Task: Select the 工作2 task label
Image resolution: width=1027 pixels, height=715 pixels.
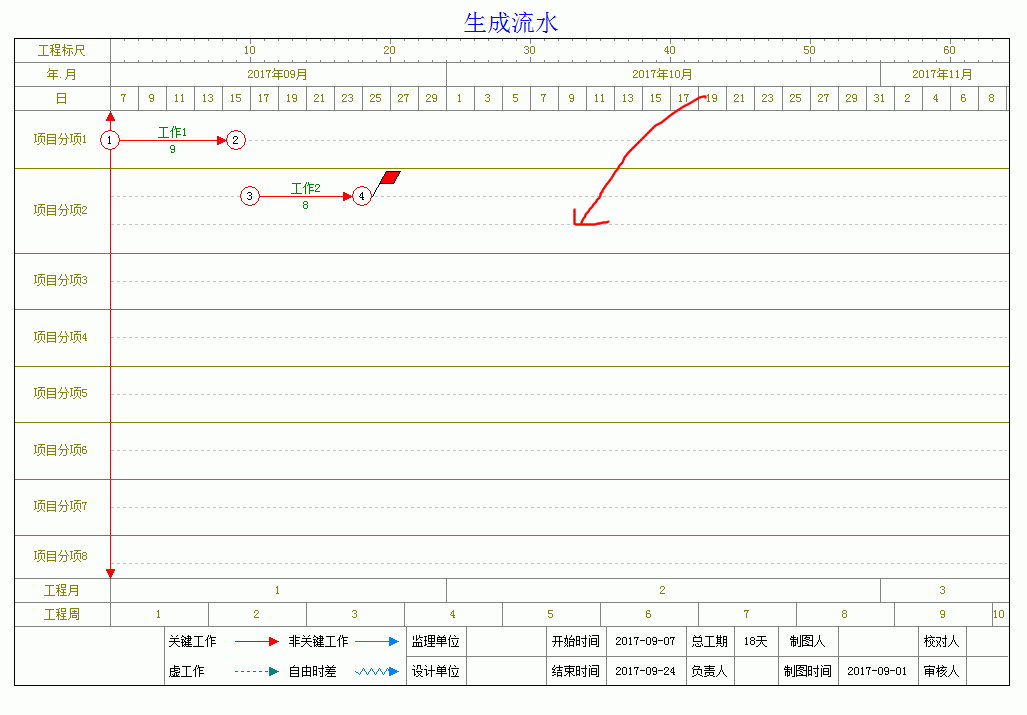Action: point(305,188)
